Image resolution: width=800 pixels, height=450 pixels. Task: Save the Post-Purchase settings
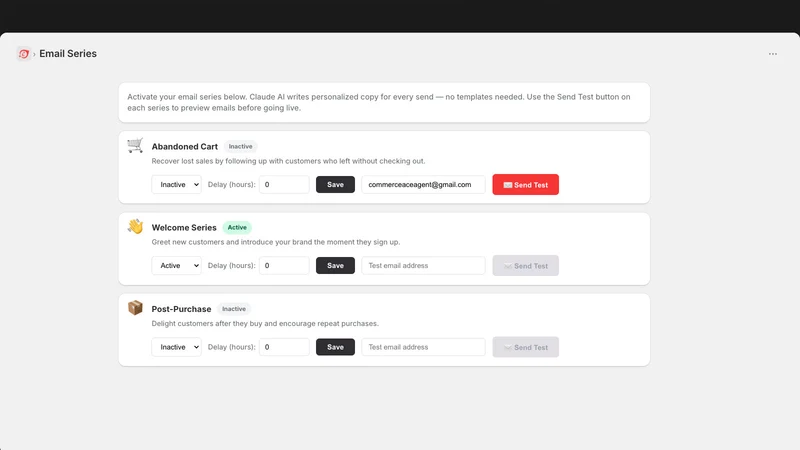[335, 347]
